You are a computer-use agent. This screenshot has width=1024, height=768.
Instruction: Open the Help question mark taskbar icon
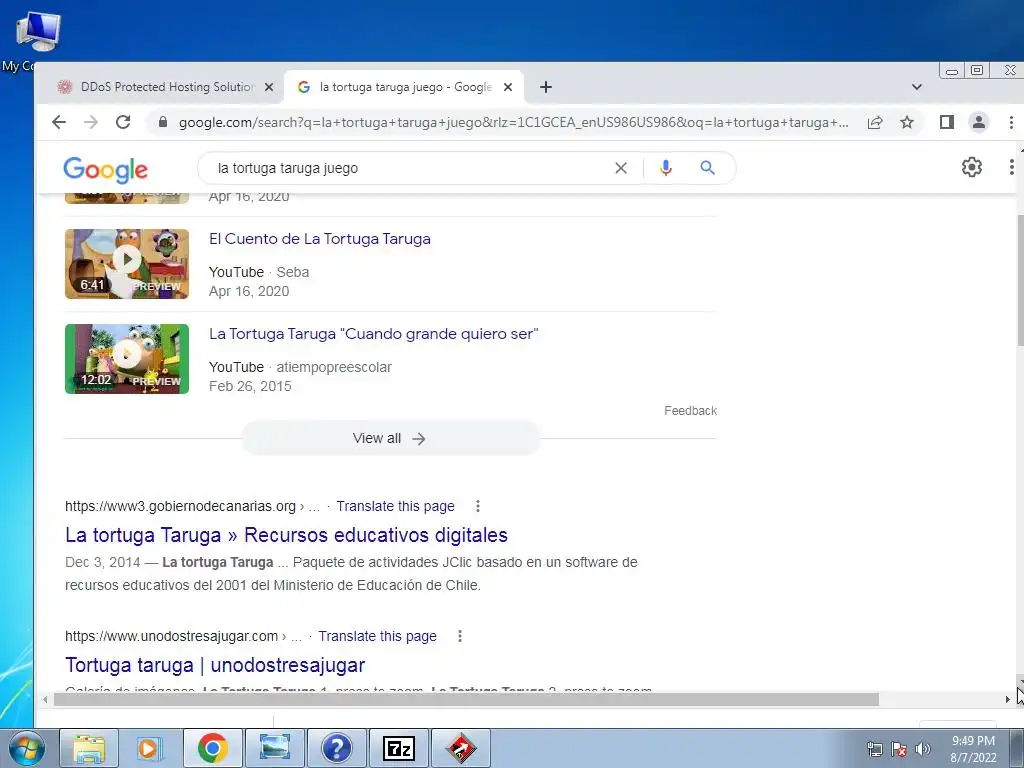click(x=337, y=748)
